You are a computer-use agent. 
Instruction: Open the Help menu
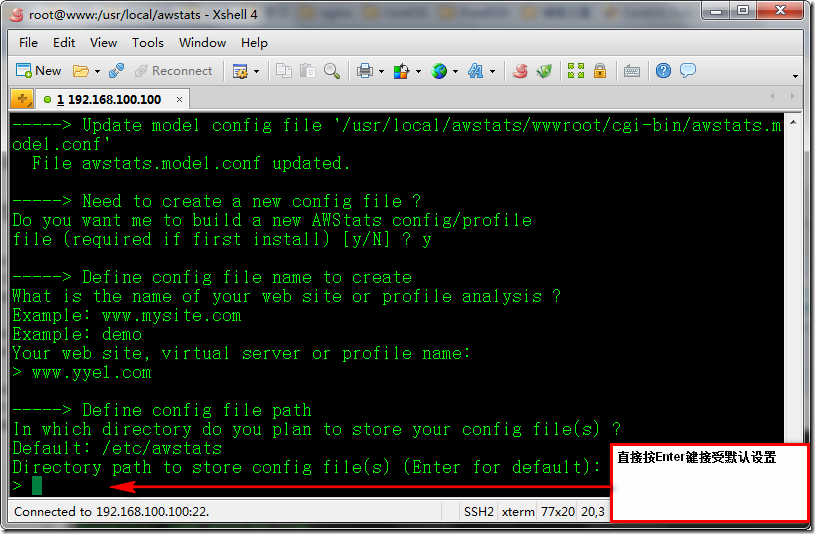point(254,43)
